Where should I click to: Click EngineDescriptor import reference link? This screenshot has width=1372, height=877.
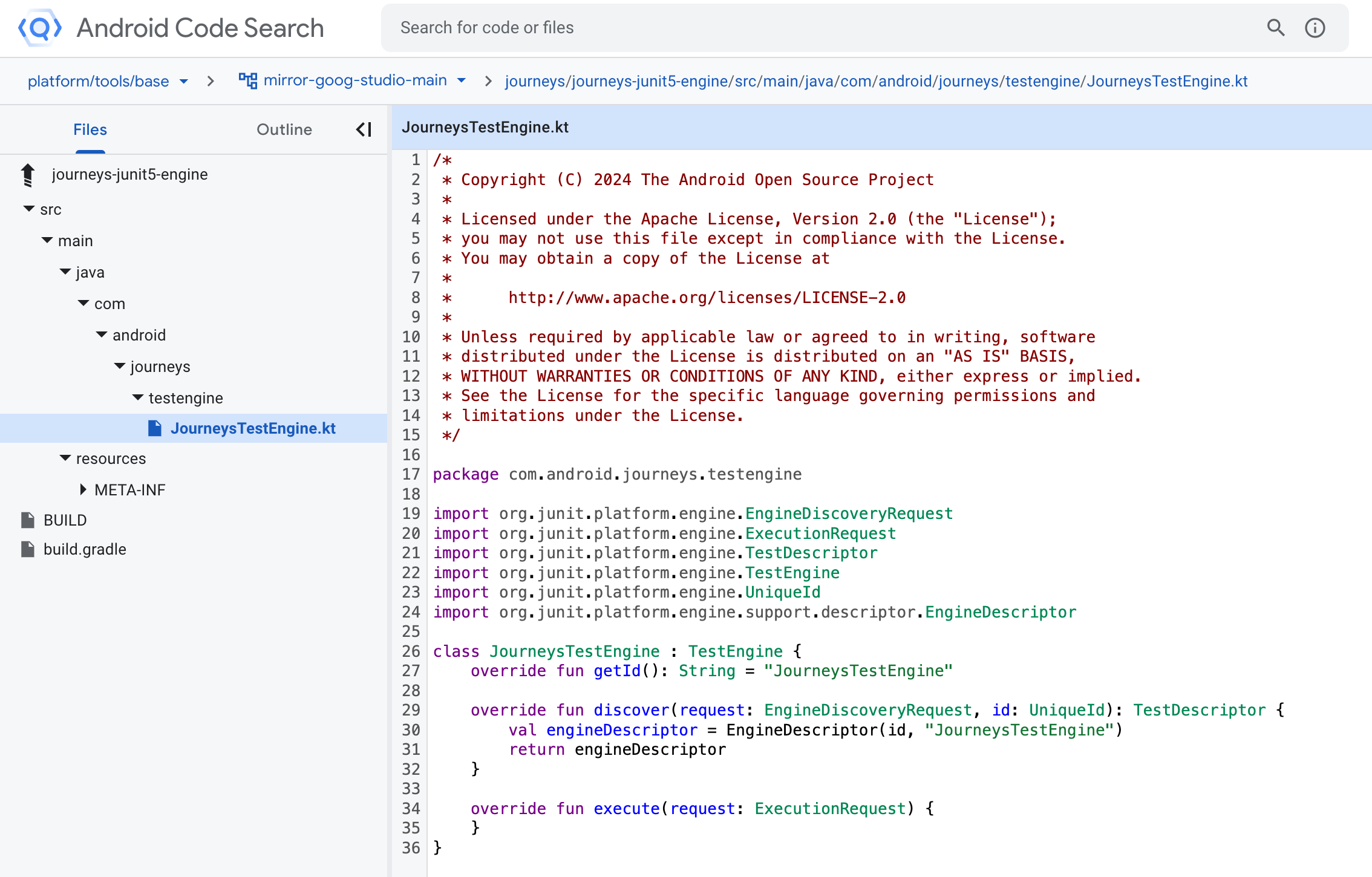1000,612
